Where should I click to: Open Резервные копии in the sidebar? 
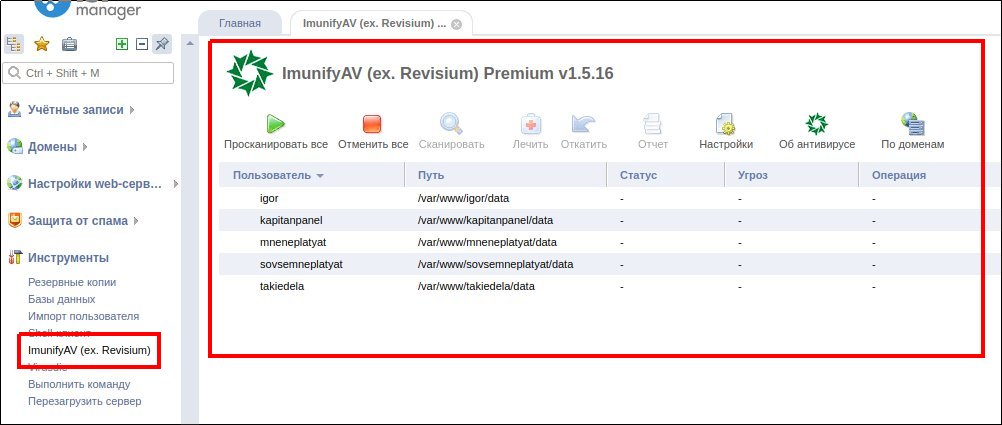click(72, 282)
